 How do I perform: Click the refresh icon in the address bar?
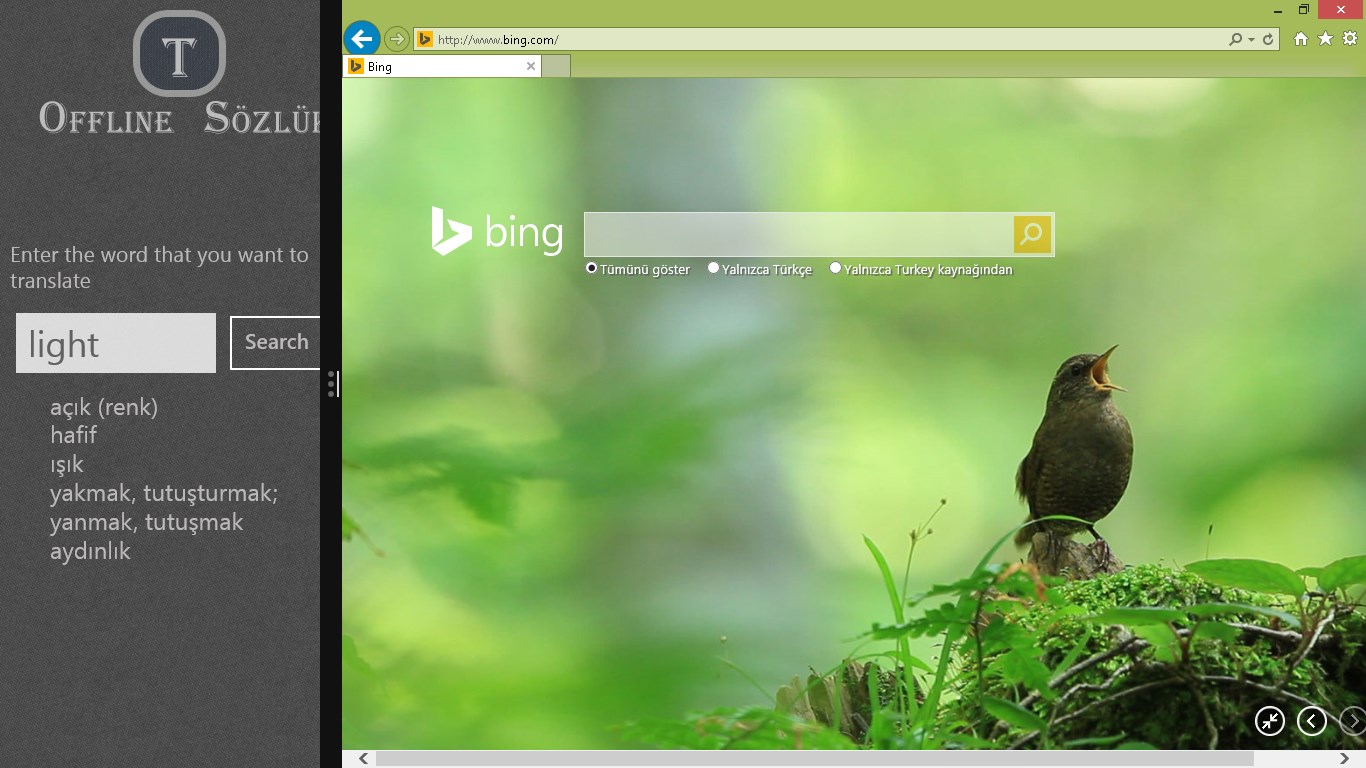point(1268,39)
